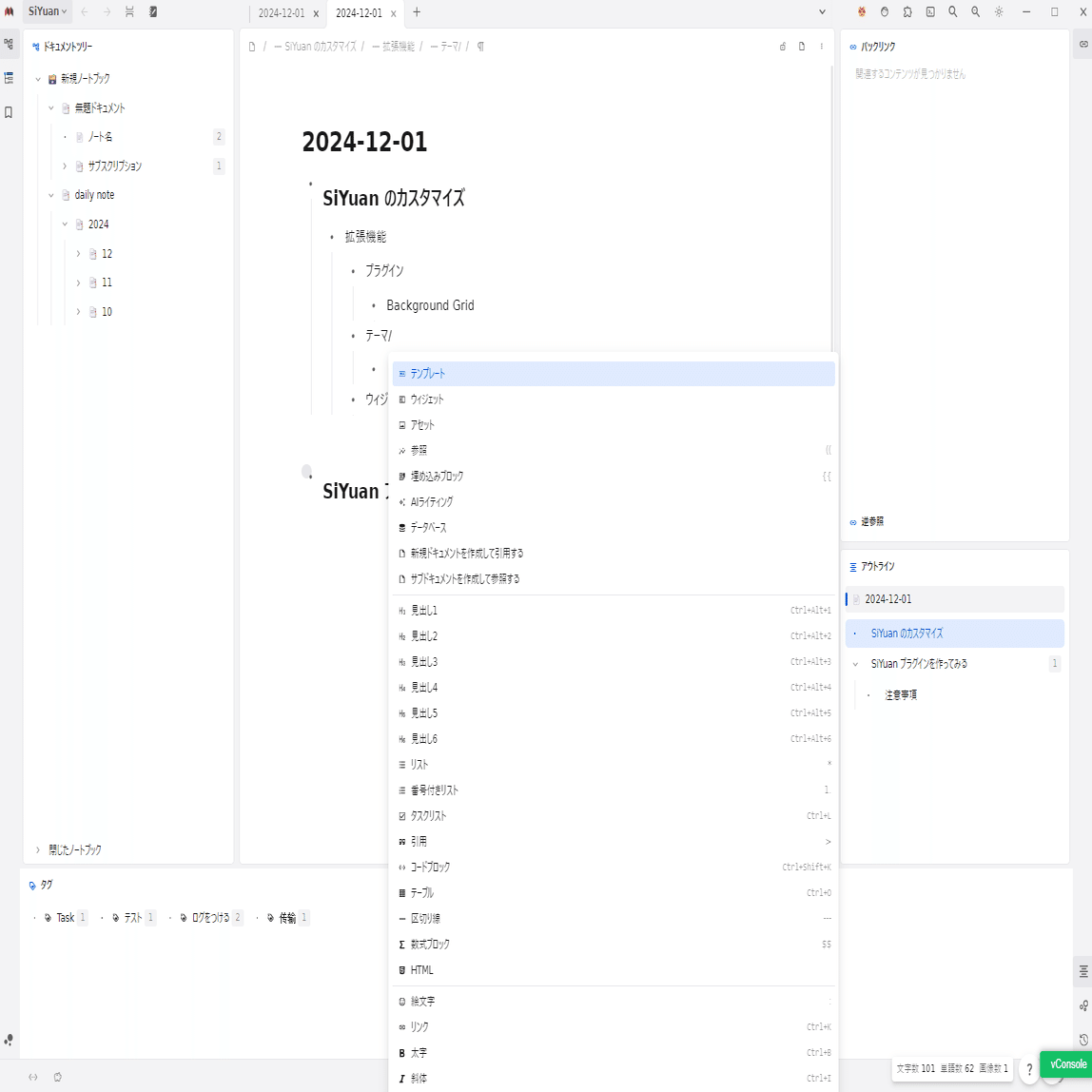Toggle the sun appearance mode icon

(x=999, y=11)
